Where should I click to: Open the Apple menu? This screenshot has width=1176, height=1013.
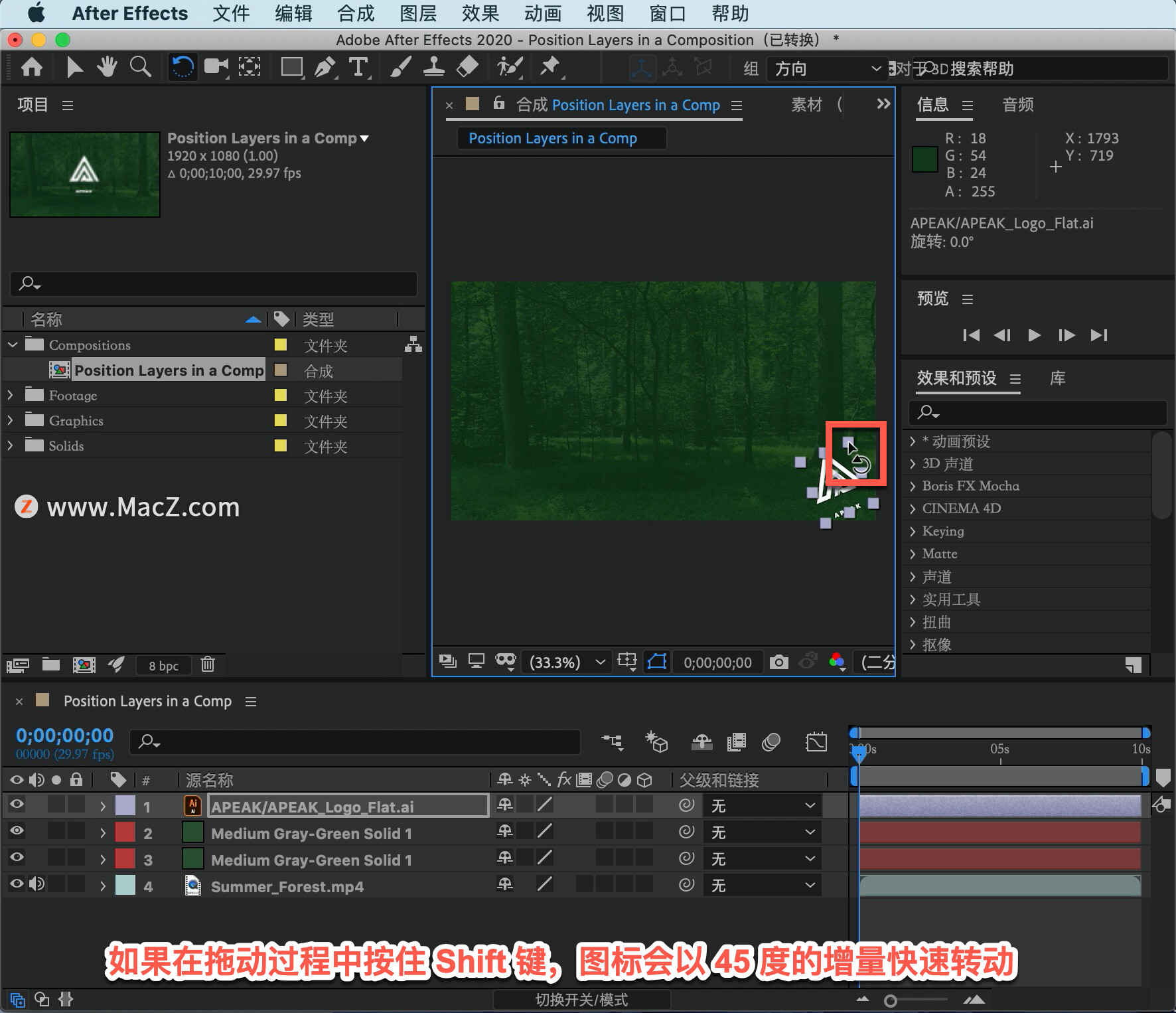(x=37, y=13)
